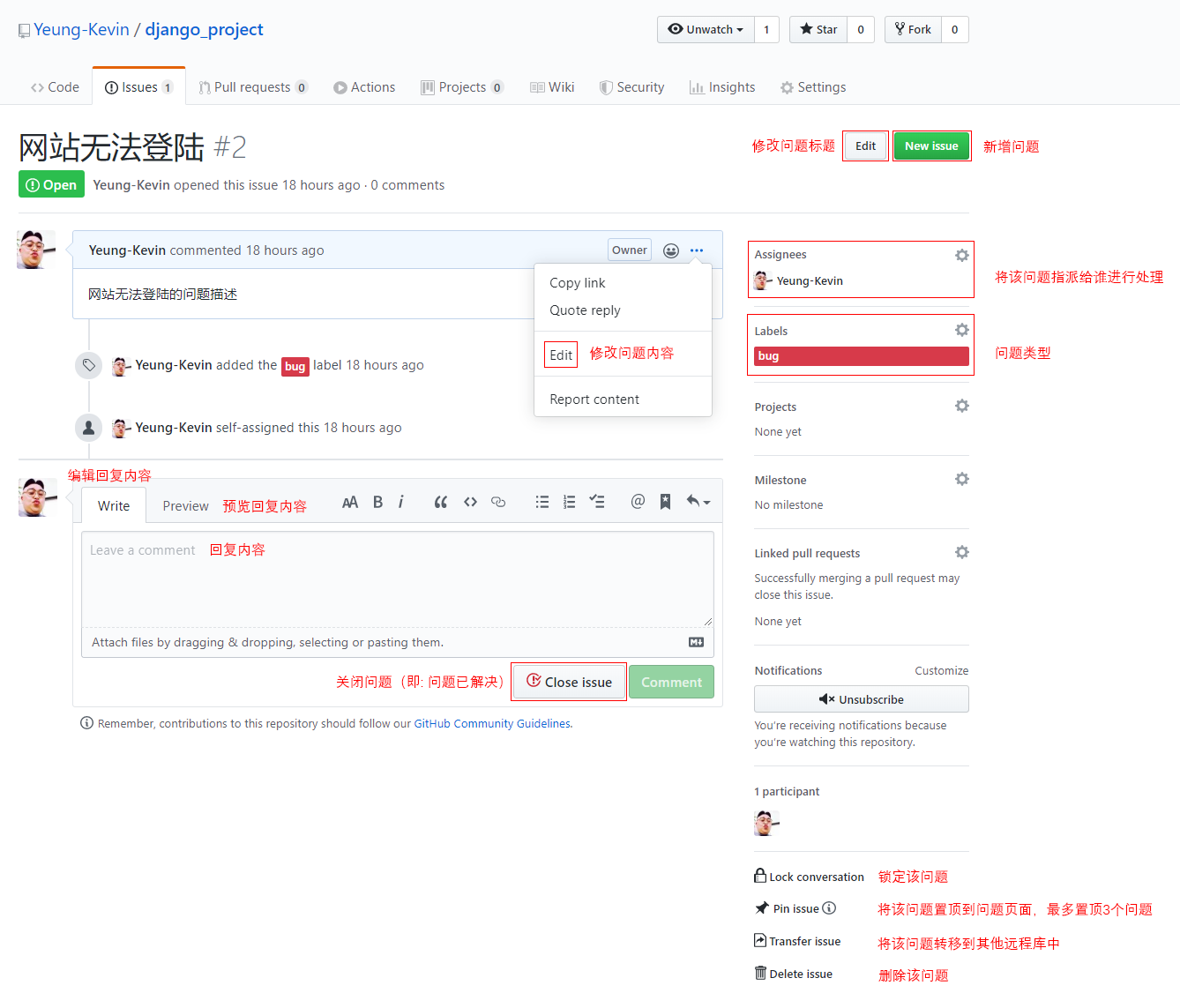This screenshot has width=1180, height=1008.
Task: Open the Issues tab
Action: click(138, 87)
